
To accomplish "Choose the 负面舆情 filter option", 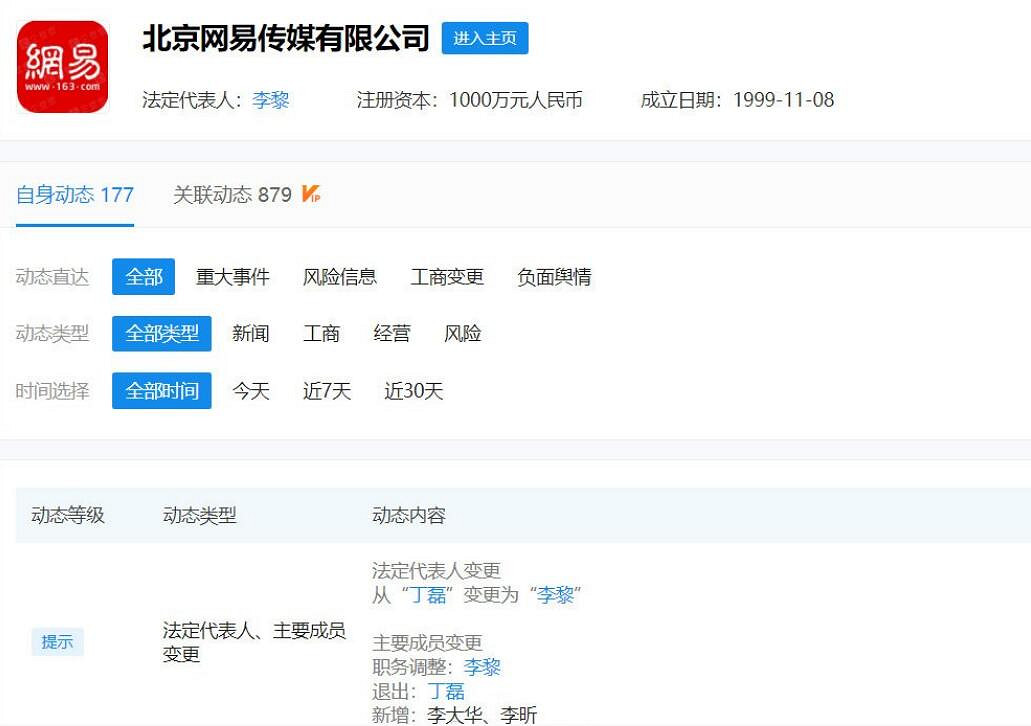I will (x=554, y=277).
